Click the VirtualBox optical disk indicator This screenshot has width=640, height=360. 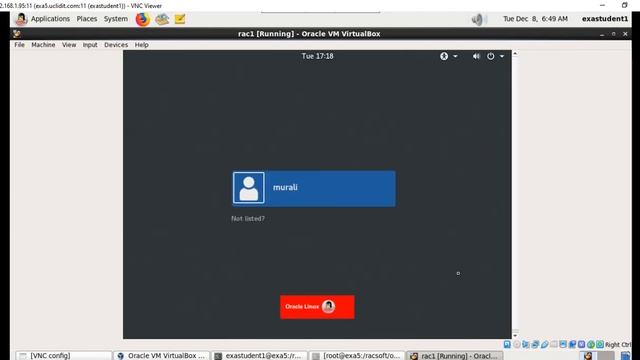tap(517, 344)
